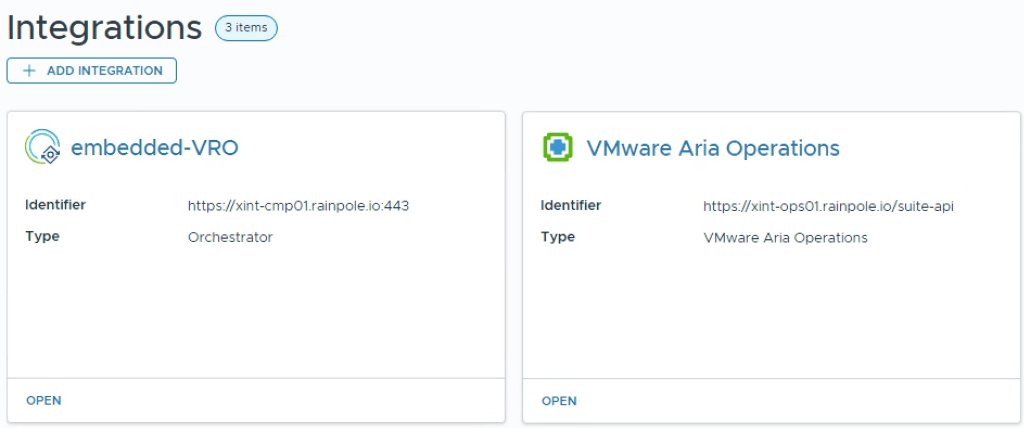Open the VMware Aria Operations card title

[712, 148]
